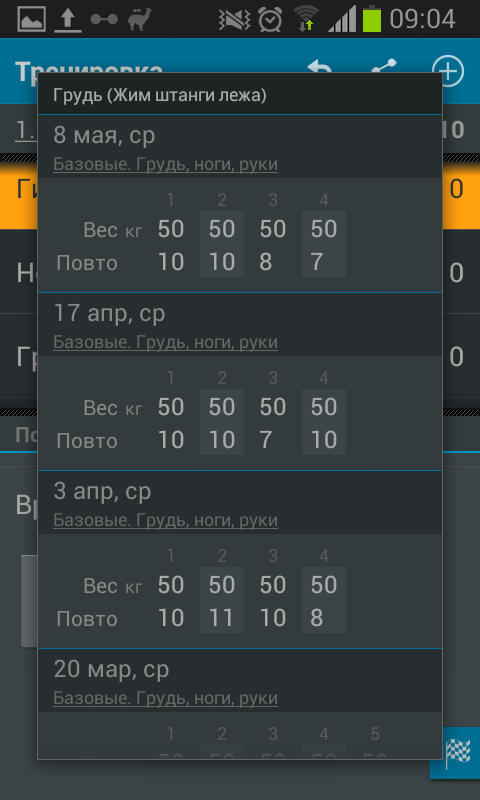Viewport: 480px width, 800px height.
Task: Open workout link under 20 мар
Action: coord(165,698)
